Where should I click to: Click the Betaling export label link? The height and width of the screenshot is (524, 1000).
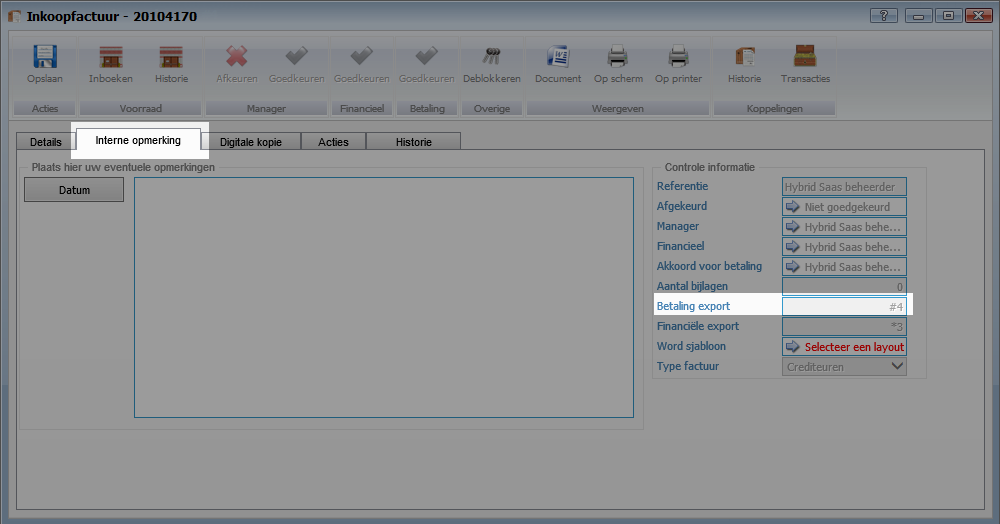[693, 306]
